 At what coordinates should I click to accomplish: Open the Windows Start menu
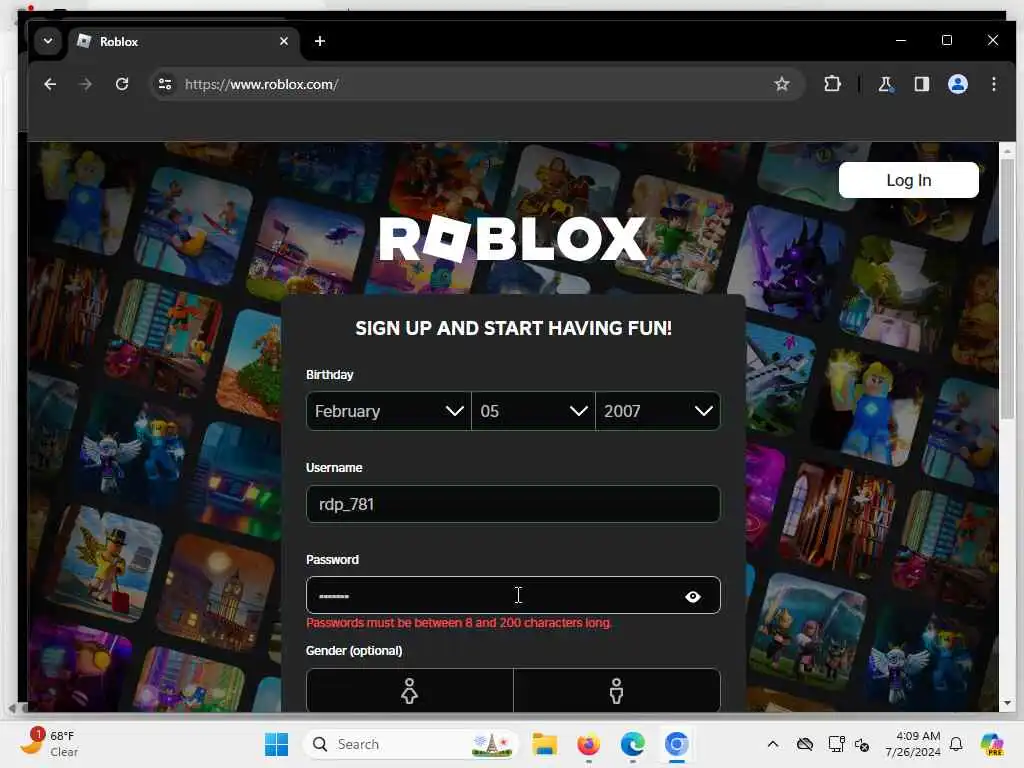coord(276,744)
